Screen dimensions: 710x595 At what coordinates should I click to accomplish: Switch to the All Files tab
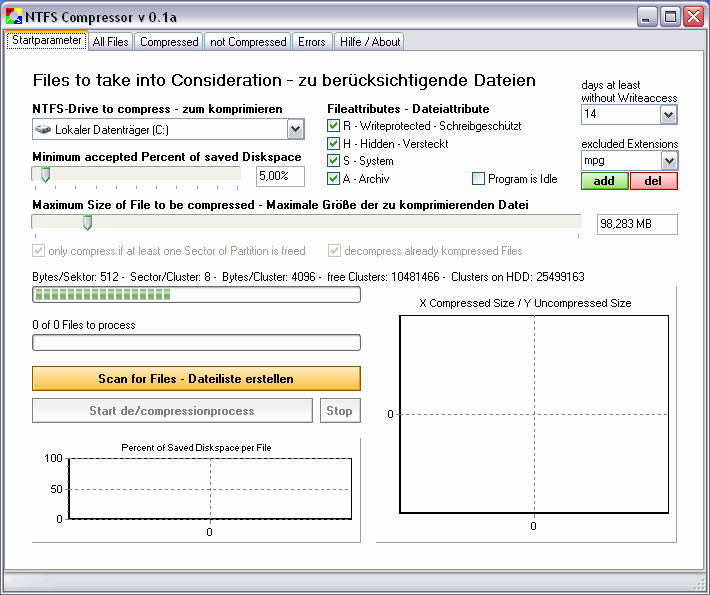coord(110,42)
